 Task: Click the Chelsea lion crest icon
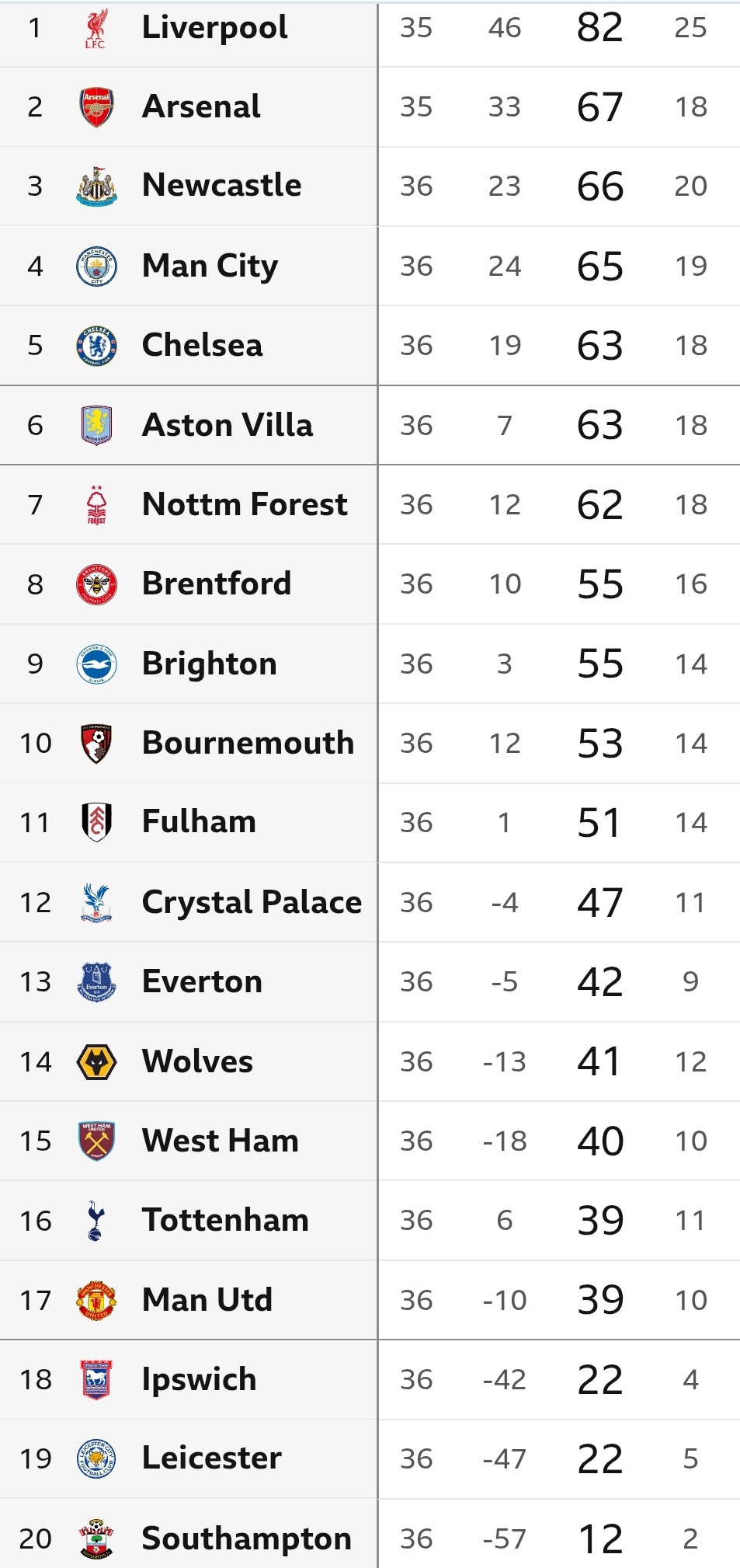click(x=96, y=346)
